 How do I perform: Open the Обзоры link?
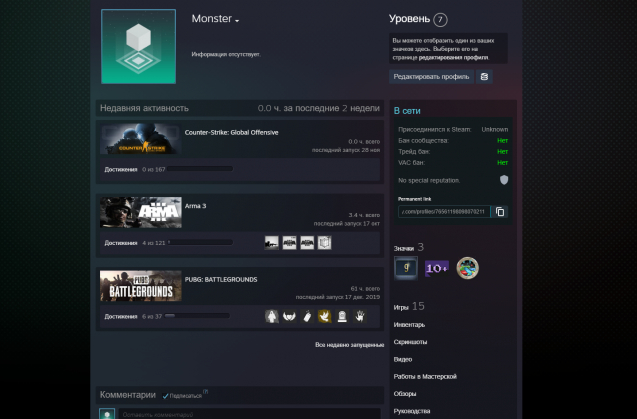click(405, 393)
